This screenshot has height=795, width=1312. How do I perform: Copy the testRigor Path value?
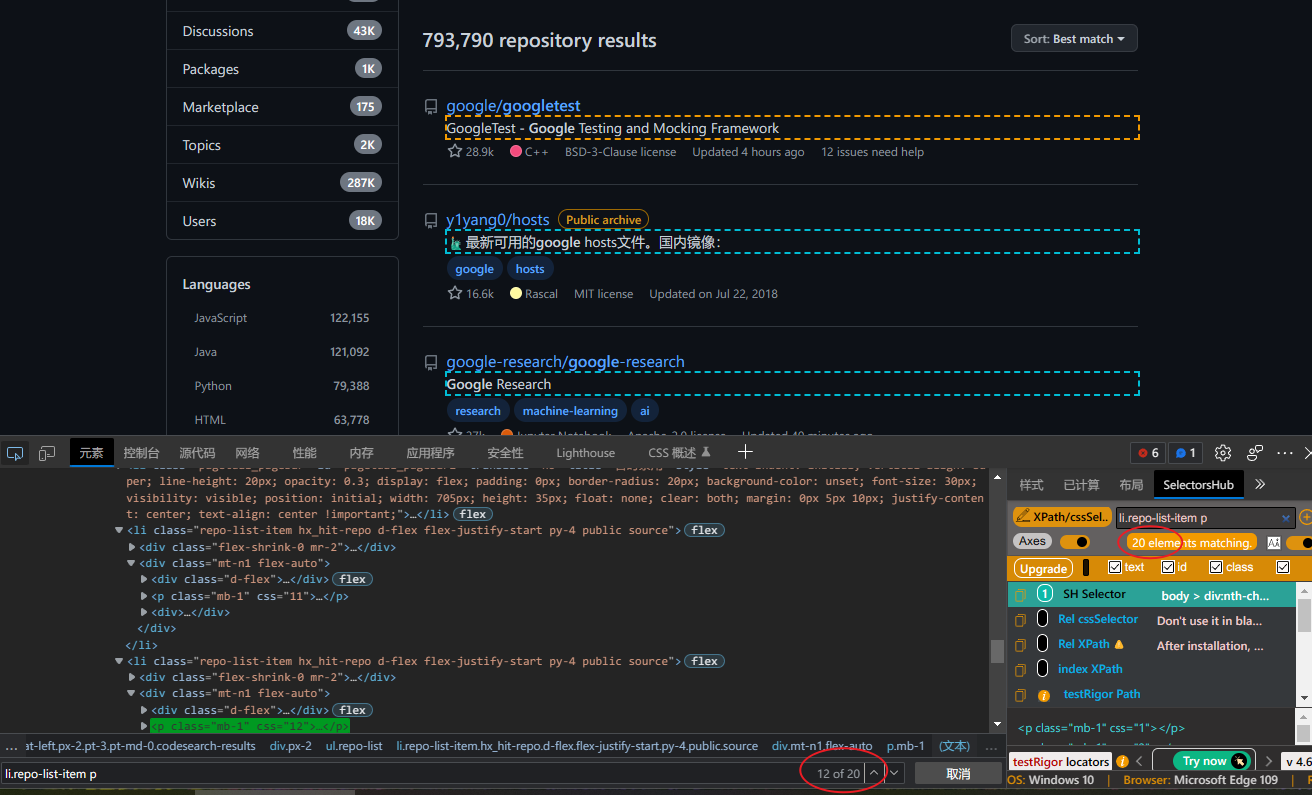coord(1020,695)
